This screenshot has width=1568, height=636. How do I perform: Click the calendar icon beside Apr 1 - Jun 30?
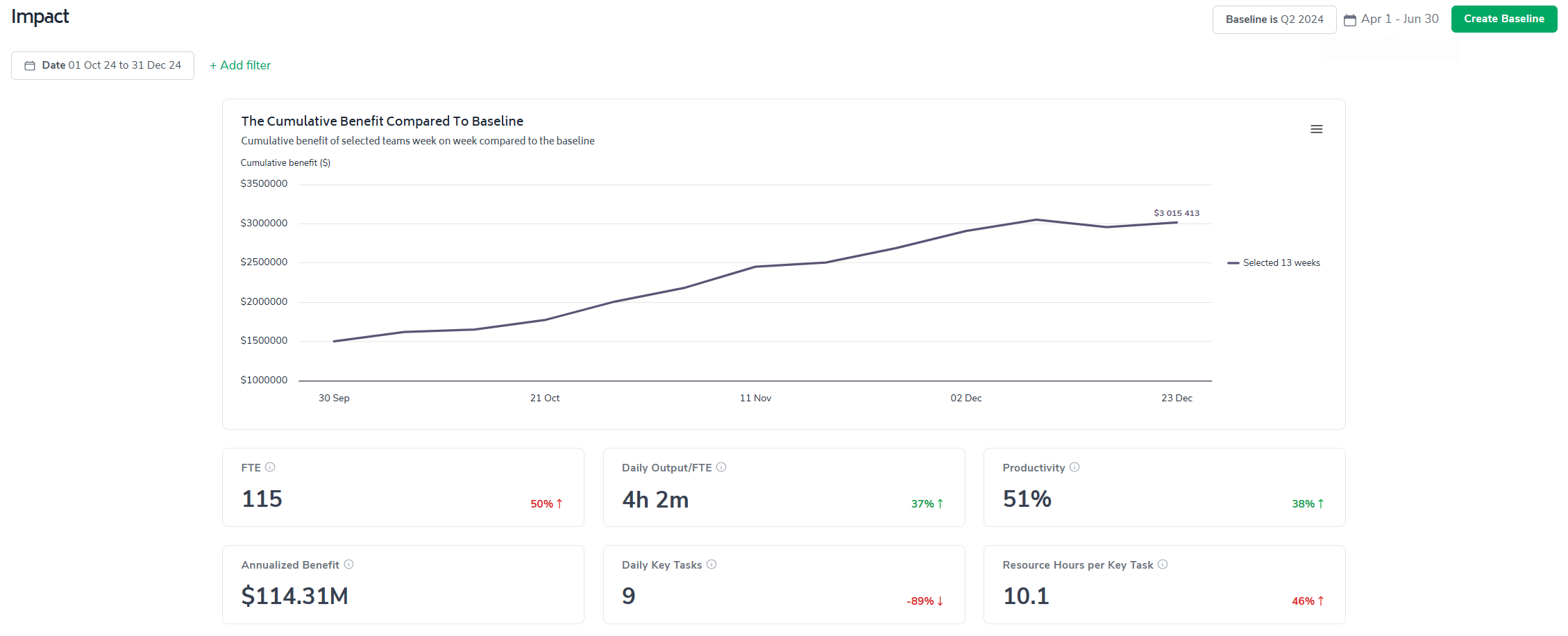tap(1350, 20)
